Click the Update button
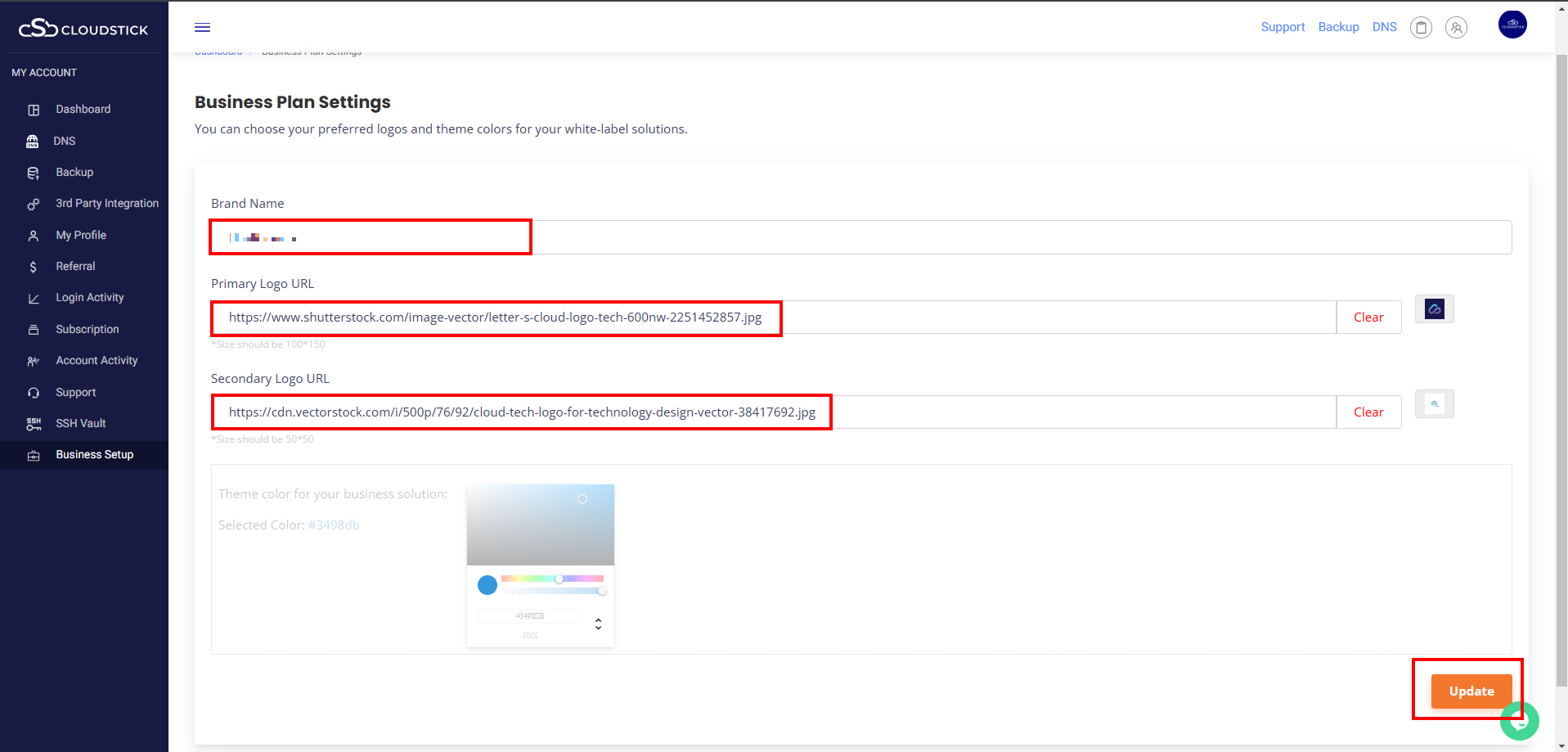The width and height of the screenshot is (1568, 752). (x=1471, y=691)
